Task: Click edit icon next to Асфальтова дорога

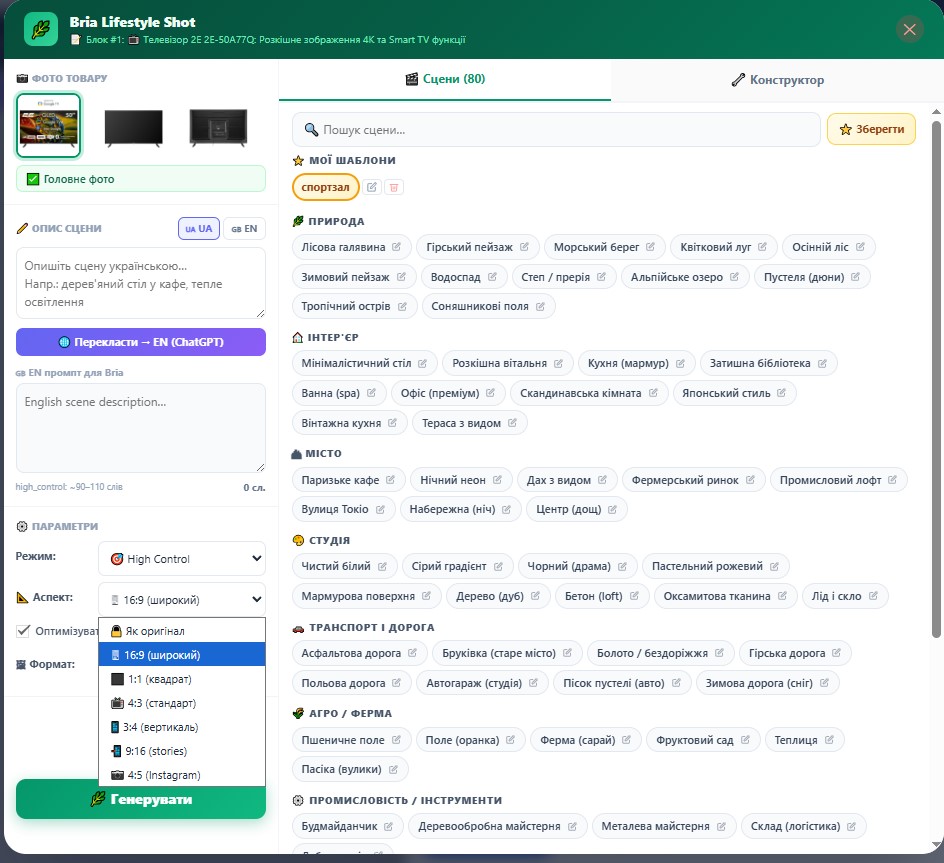Action: [412, 653]
